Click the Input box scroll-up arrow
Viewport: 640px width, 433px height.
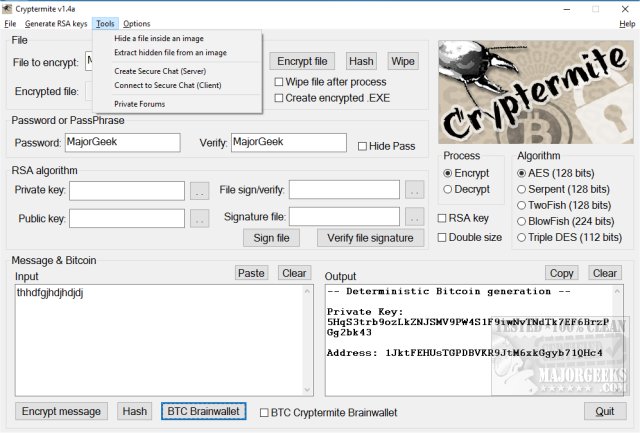307,291
